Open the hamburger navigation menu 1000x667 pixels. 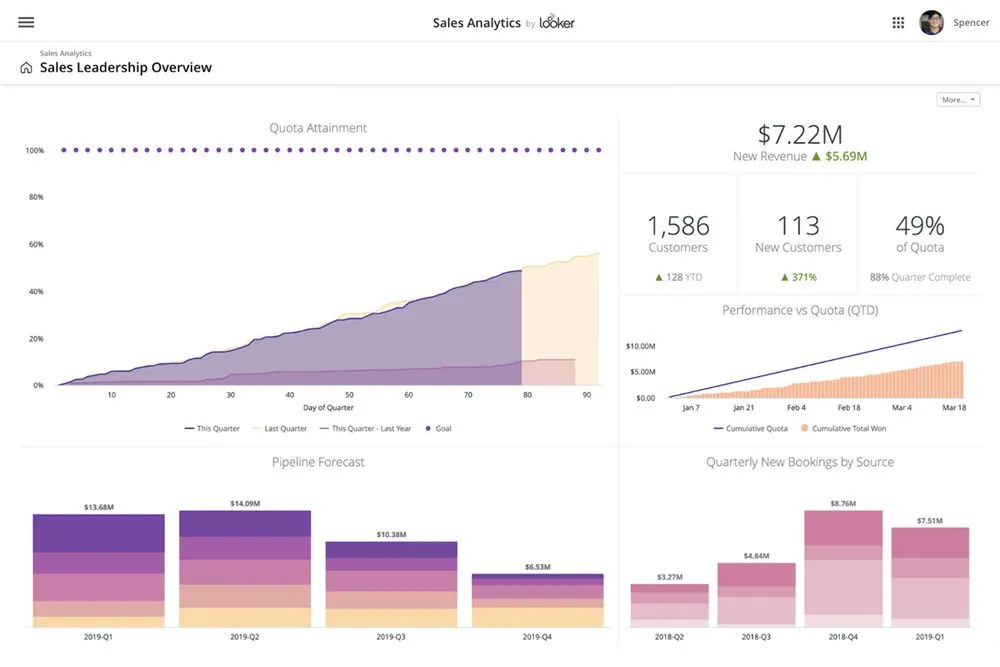tap(25, 21)
